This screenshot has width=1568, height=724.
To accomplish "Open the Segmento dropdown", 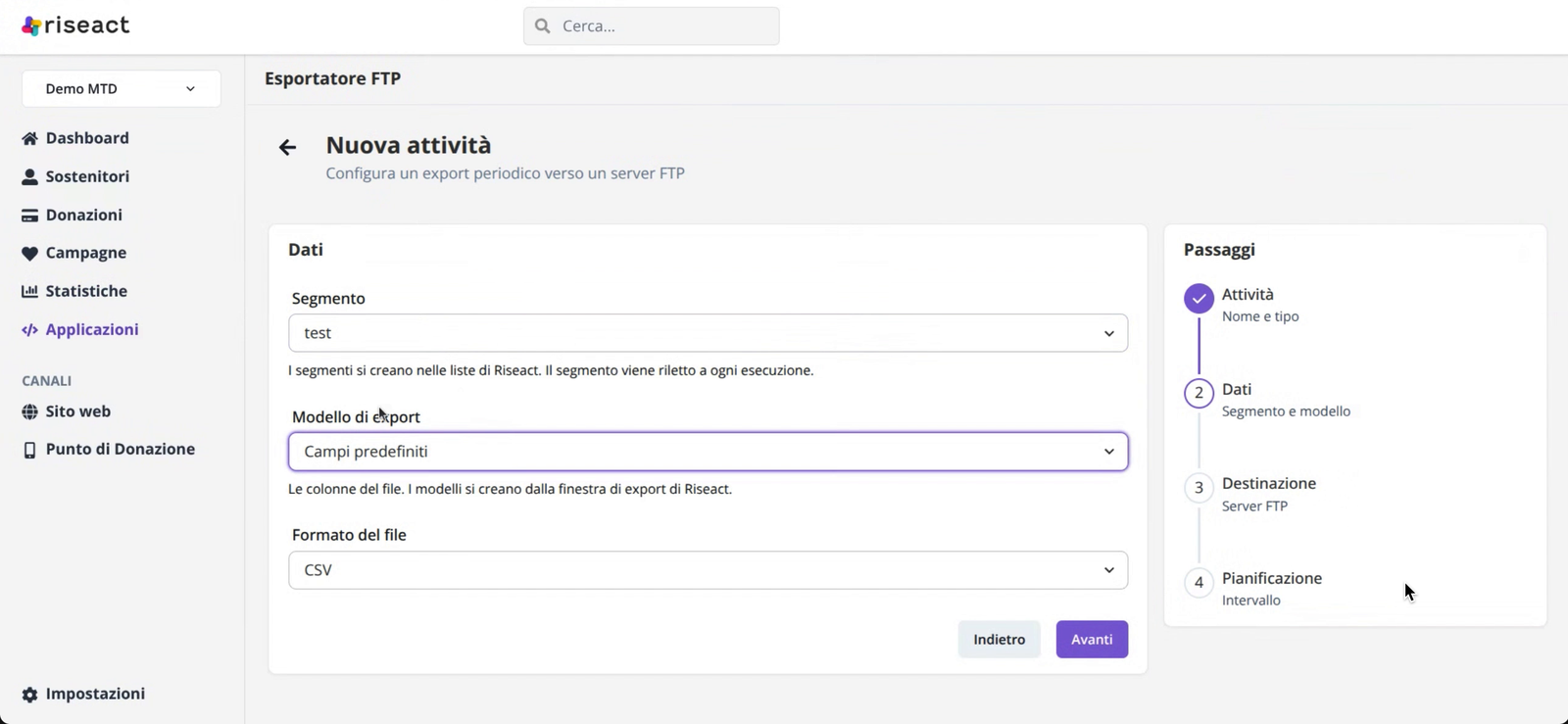I will (x=708, y=333).
